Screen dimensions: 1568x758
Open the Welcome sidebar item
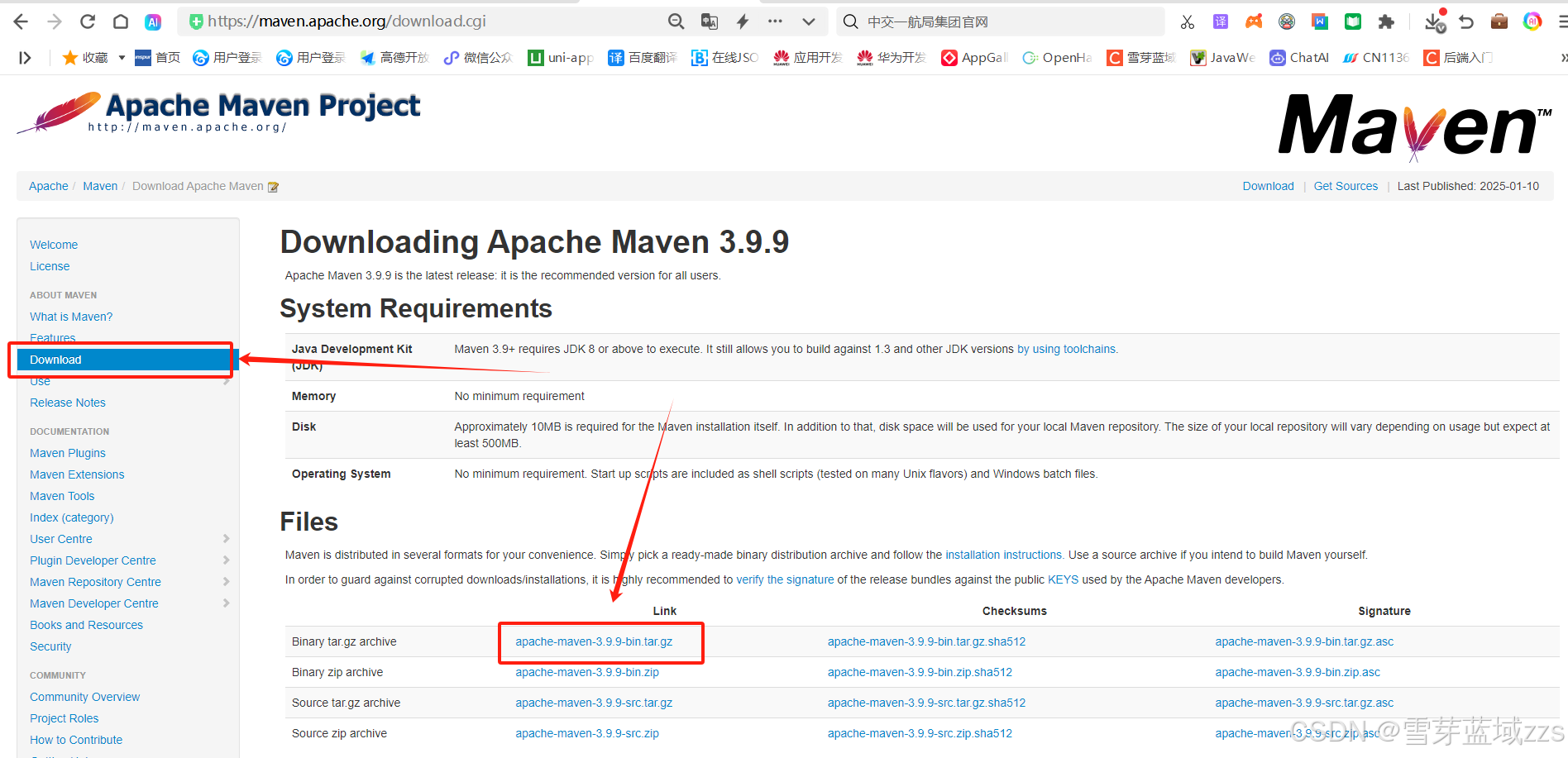[54, 245]
